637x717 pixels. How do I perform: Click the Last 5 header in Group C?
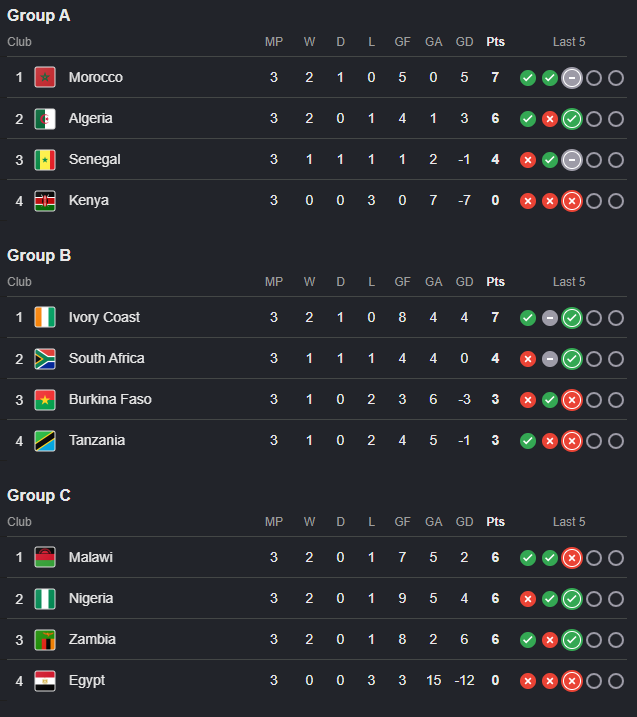point(569,522)
